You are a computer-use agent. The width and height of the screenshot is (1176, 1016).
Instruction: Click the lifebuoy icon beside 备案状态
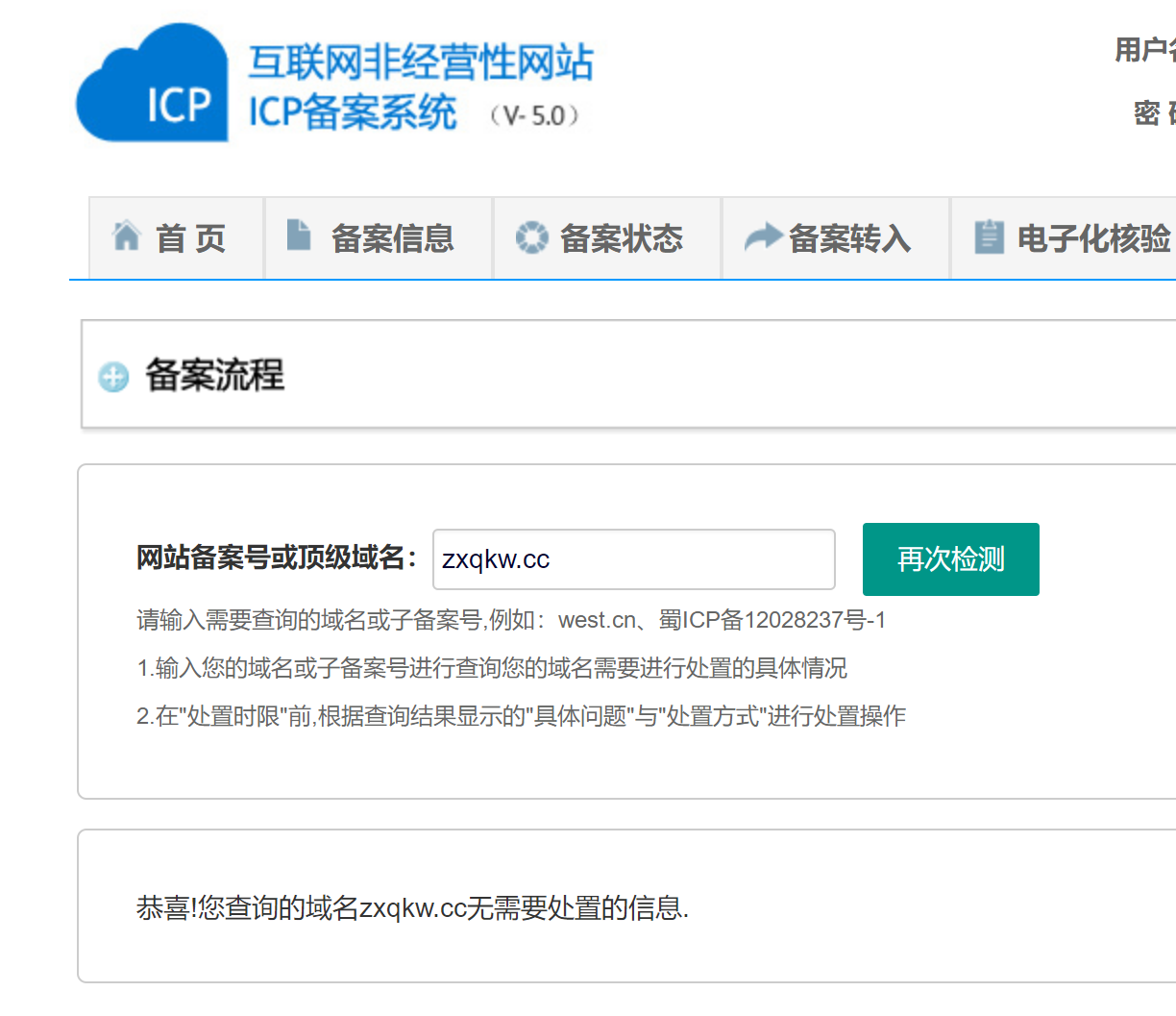click(531, 236)
